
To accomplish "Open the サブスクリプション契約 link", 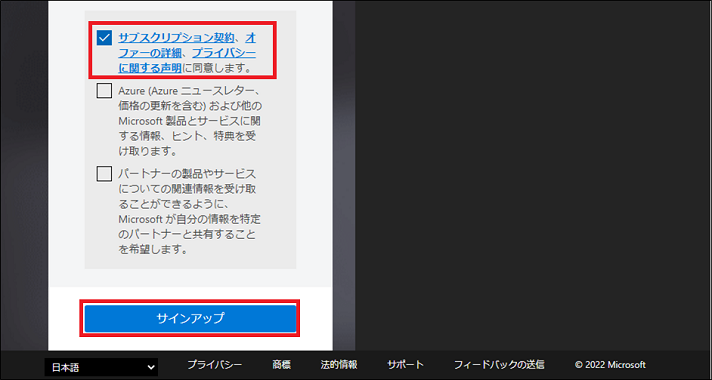I will click(176, 38).
